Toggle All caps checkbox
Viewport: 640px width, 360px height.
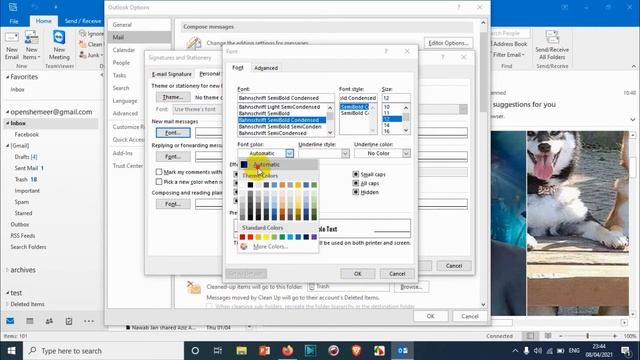tap(356, 183)
